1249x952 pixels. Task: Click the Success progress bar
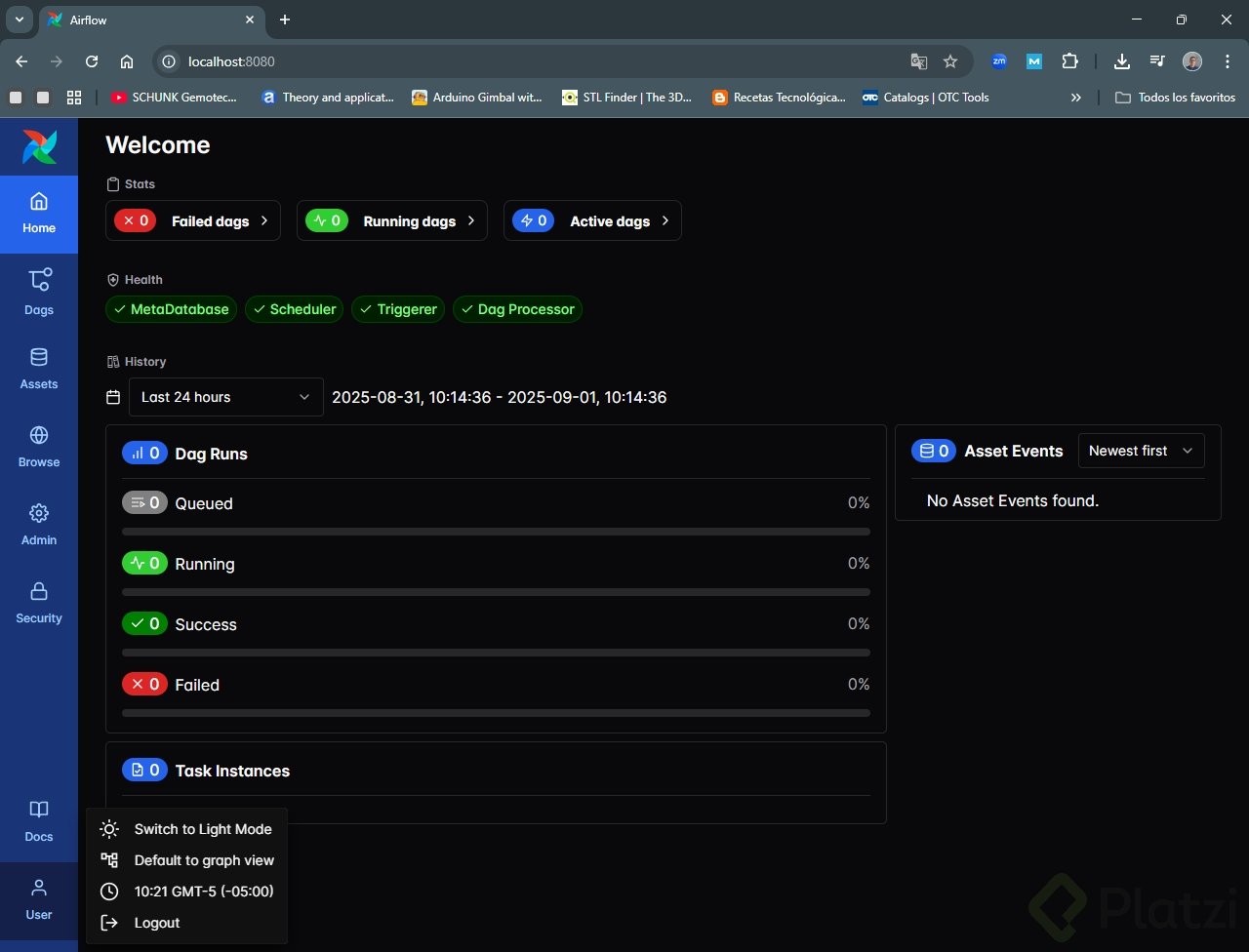tap(496, 653)
